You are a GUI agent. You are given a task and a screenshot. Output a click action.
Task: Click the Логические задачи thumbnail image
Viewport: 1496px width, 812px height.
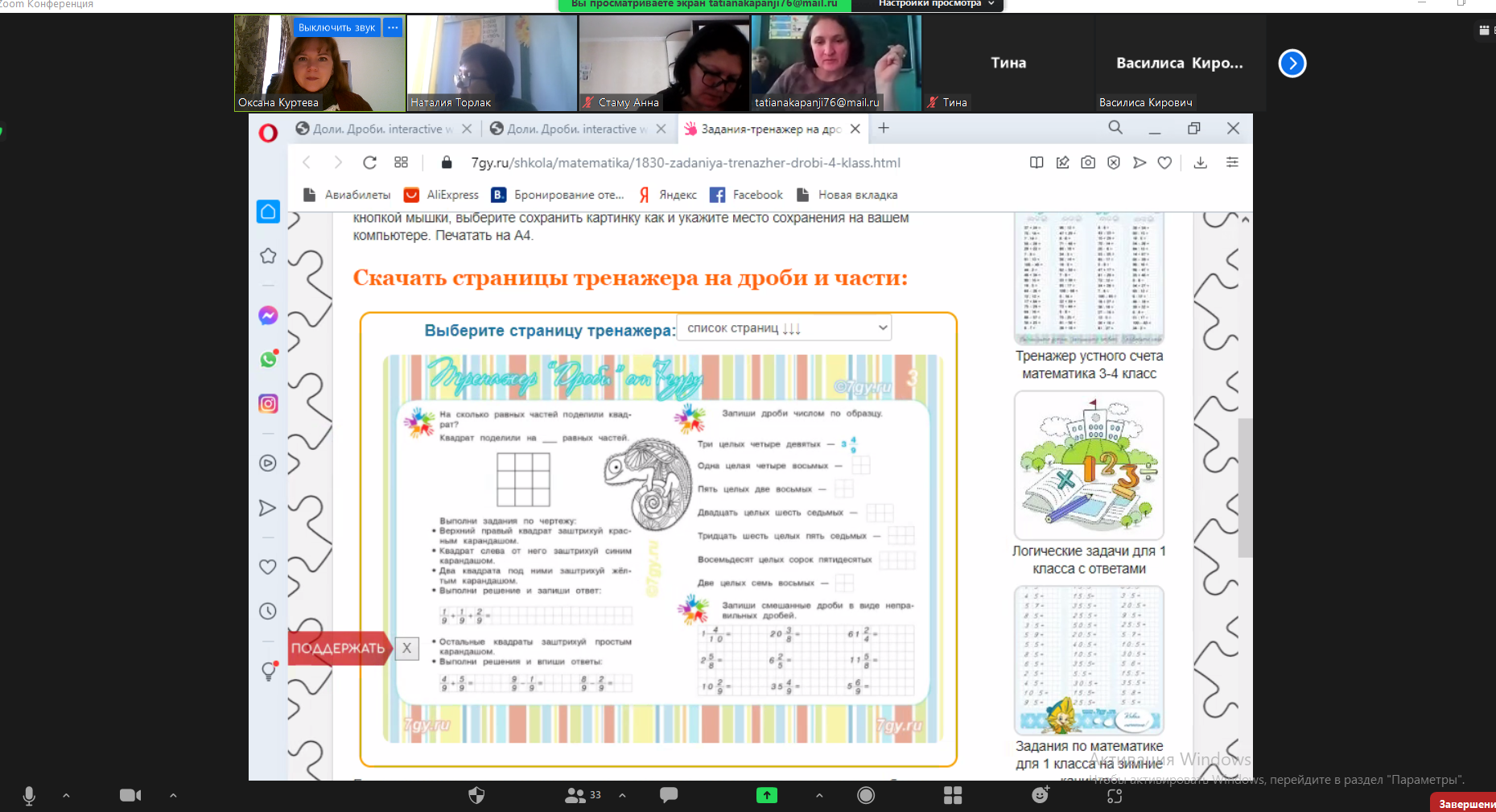pos(1089,465)
